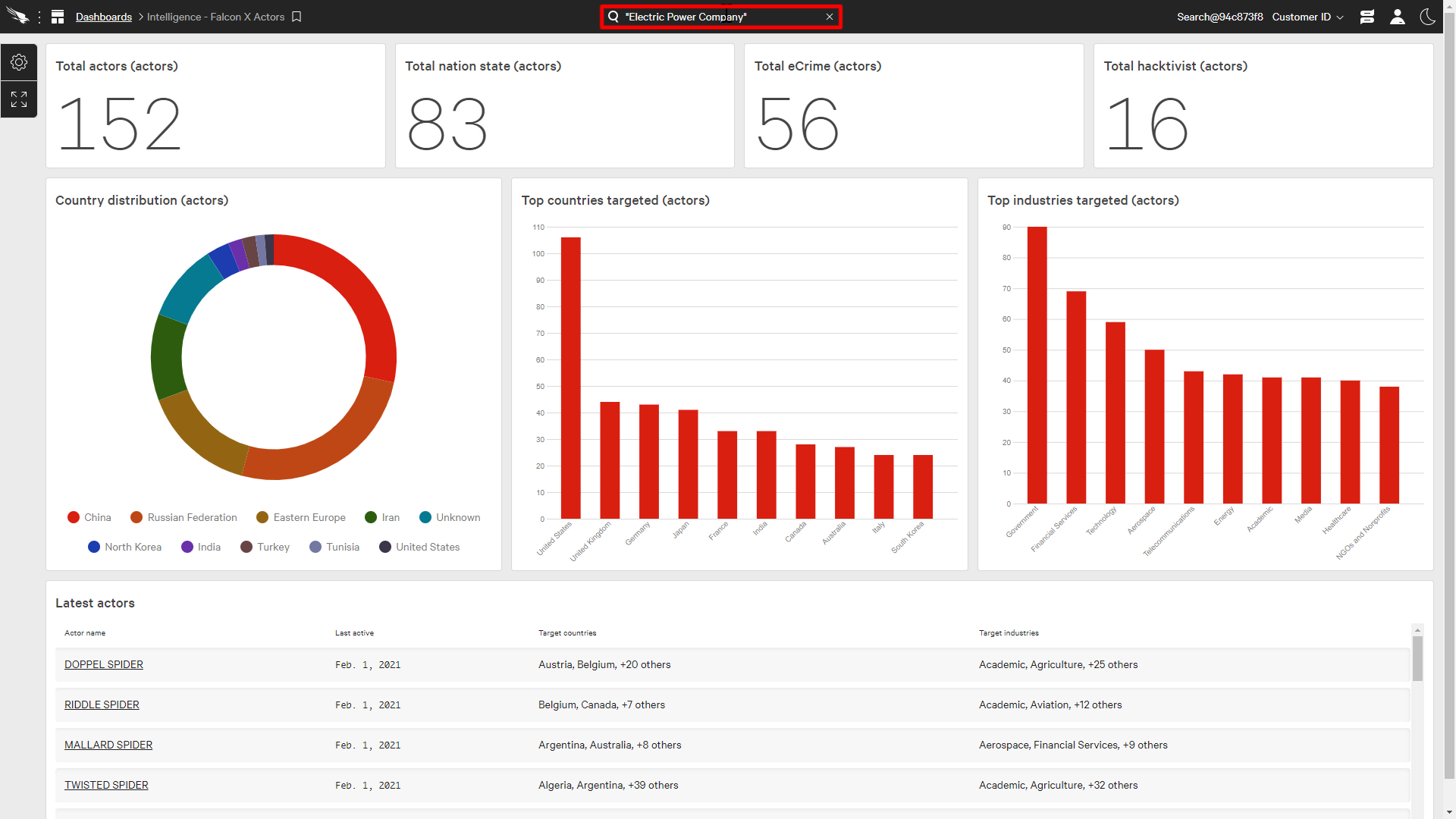Screen dimensions: 1456x819
Task: Toggle dark mode with the moon icon
Action: pos(1428,16)
